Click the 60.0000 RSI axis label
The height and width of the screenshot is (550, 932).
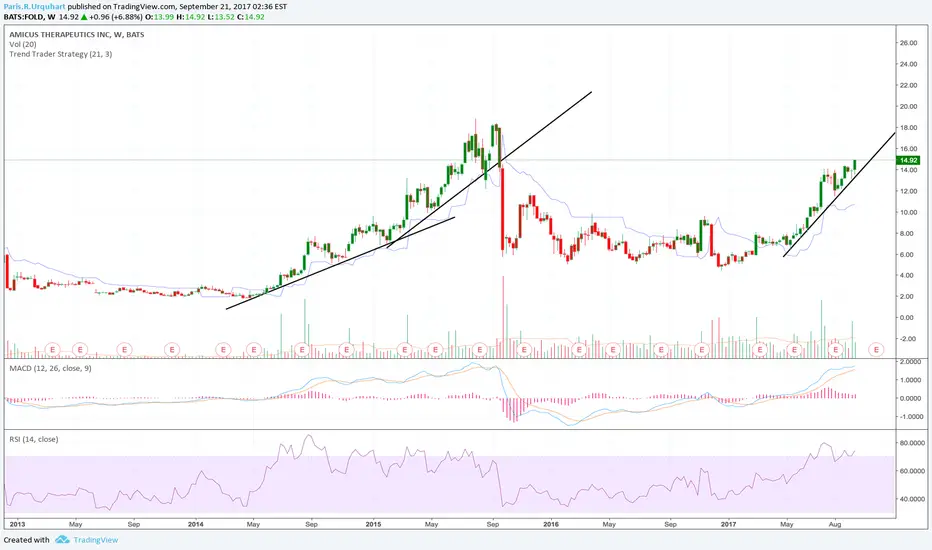(910, 471)
